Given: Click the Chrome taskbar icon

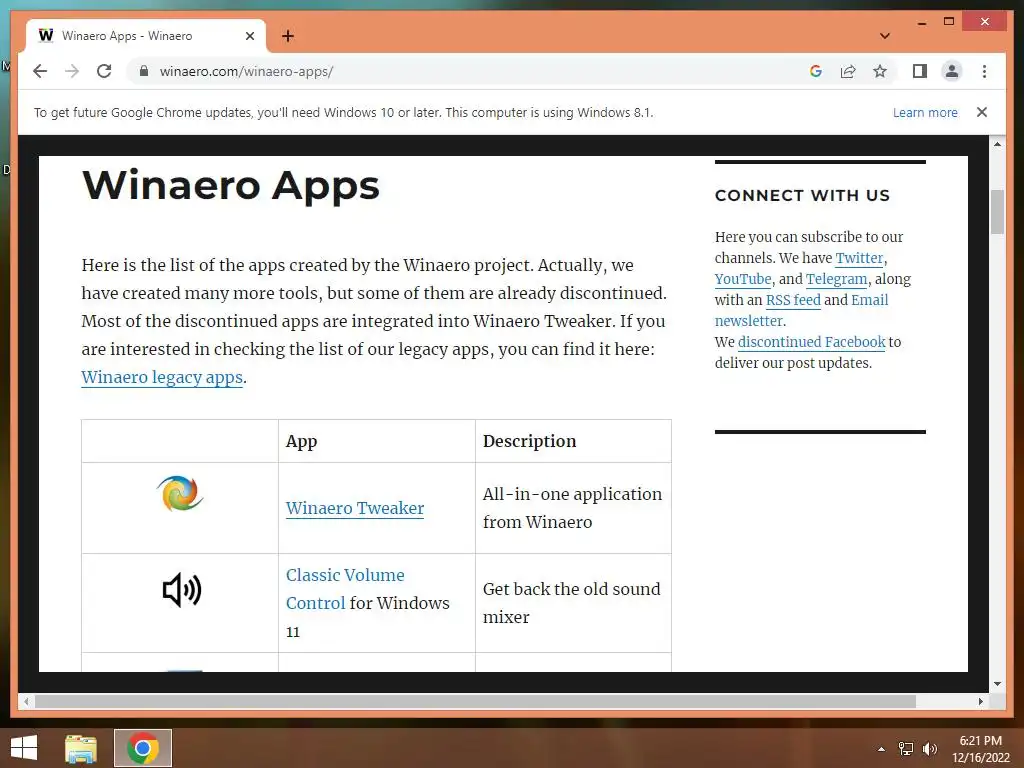Looking at the screenshot, I should (x=143, y=748).
